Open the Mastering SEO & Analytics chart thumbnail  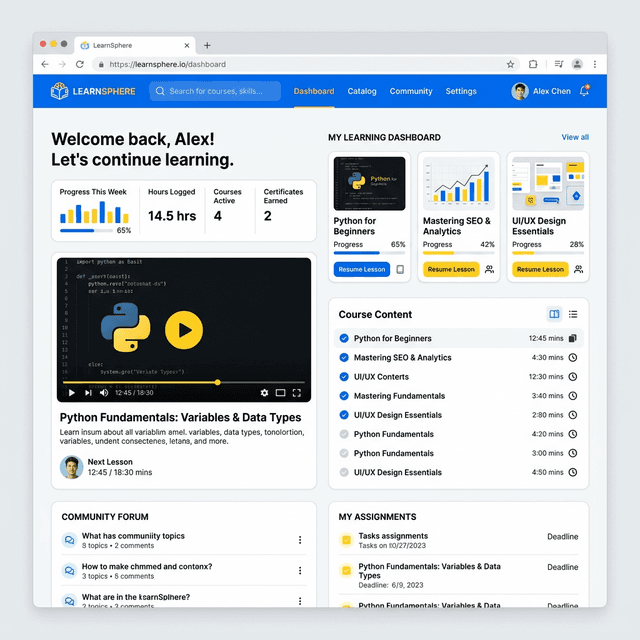pyautogui.click(x=459, y=184)
